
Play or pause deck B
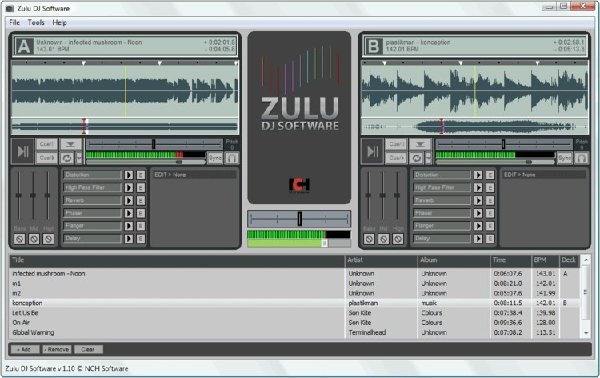click(x=372, y=152)
